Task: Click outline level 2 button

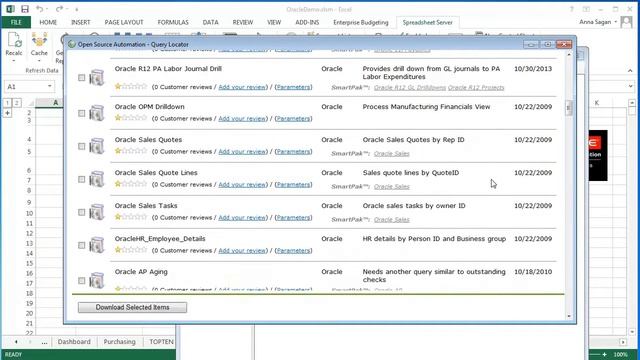Action: point(17,103)
